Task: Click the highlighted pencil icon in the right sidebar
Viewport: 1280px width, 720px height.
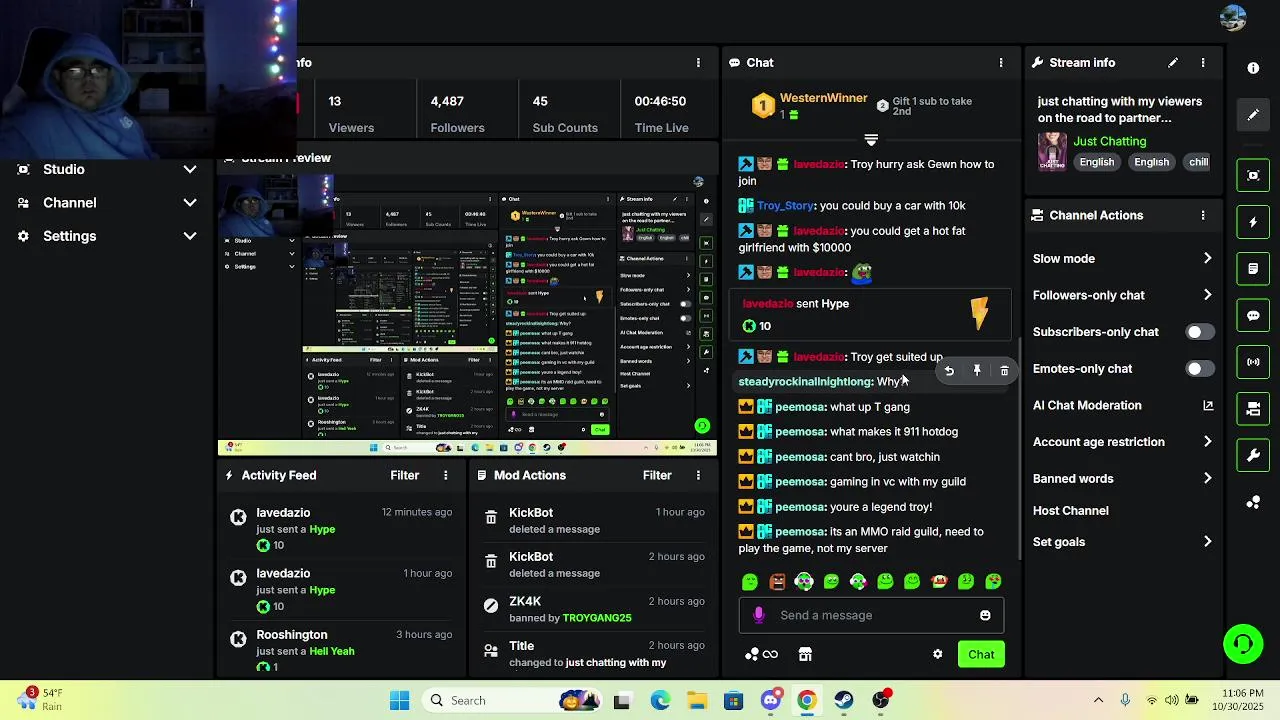Action: [1253, 115]
